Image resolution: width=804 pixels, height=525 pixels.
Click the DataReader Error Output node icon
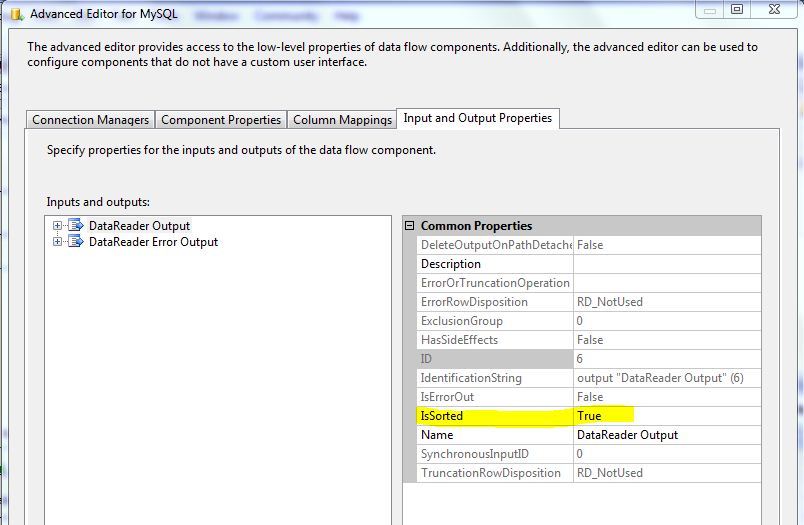click(x=75, y=241)
